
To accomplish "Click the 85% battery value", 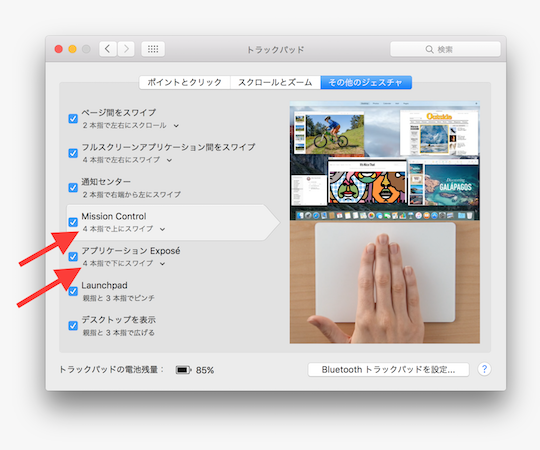I will [205, 370].
